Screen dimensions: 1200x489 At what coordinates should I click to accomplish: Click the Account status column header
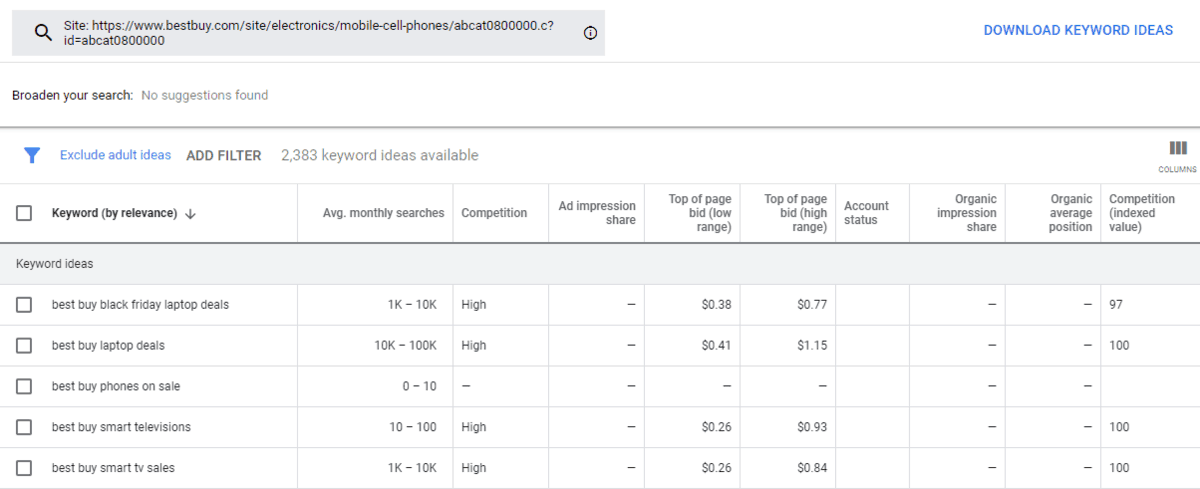tap(866, 213)
